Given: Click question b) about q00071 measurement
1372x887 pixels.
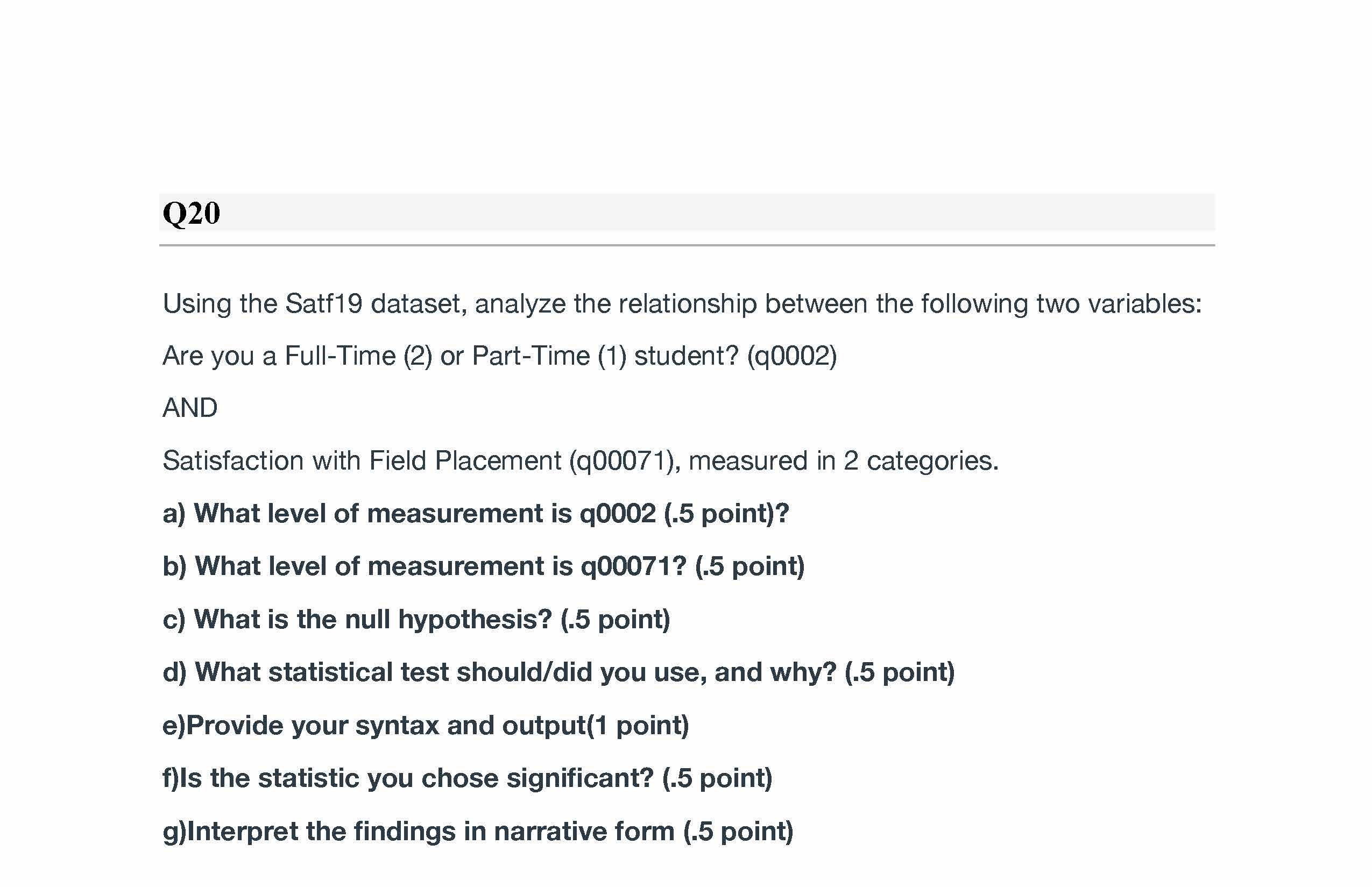Looking at the screenshot, I should click(x=483, y=566).
